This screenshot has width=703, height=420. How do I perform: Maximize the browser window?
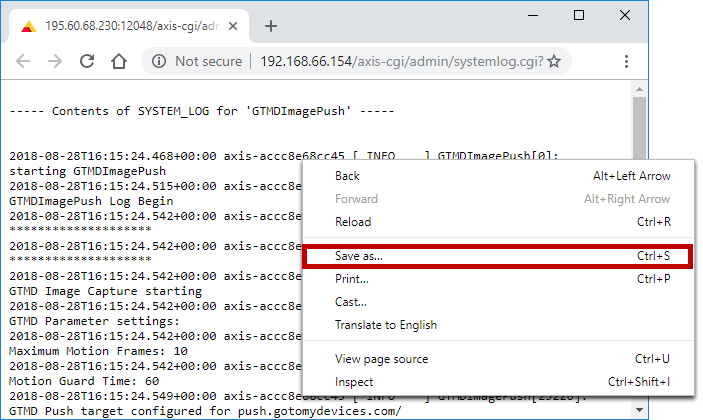tap(579, 16)
